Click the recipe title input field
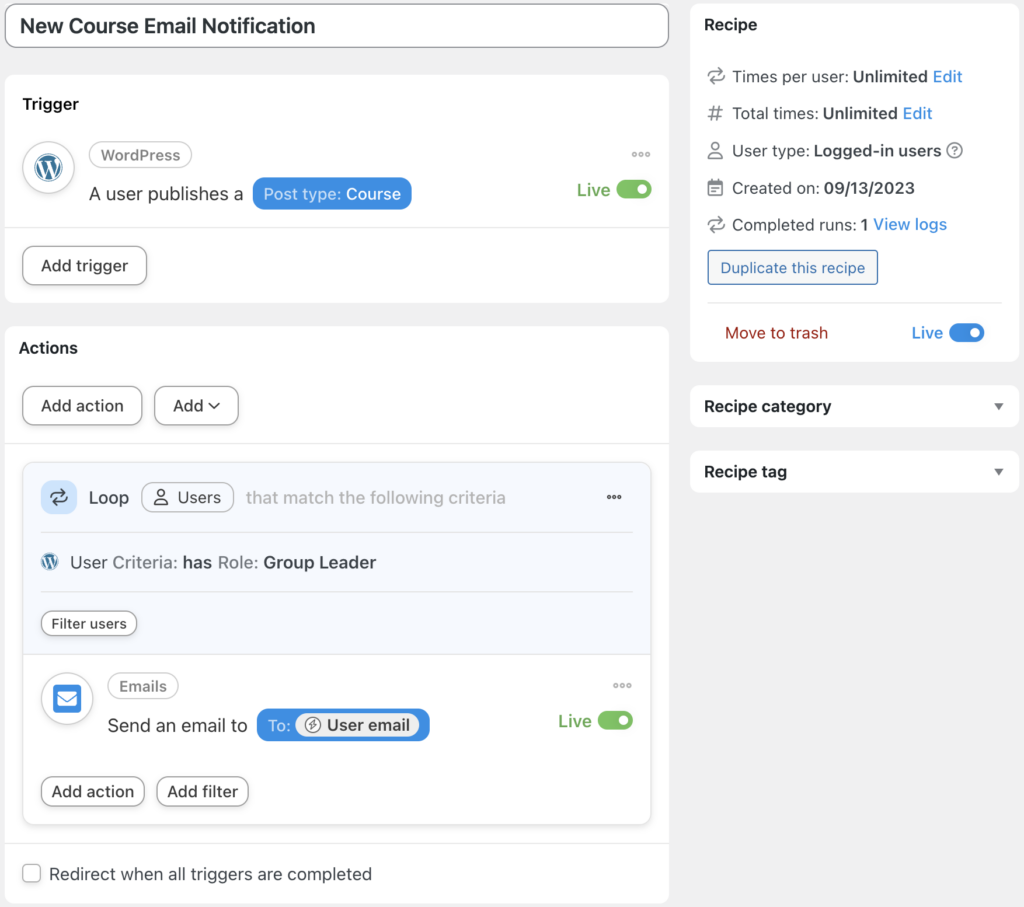The width and height of the screenshot is (1024, 907). pos(336,26)
